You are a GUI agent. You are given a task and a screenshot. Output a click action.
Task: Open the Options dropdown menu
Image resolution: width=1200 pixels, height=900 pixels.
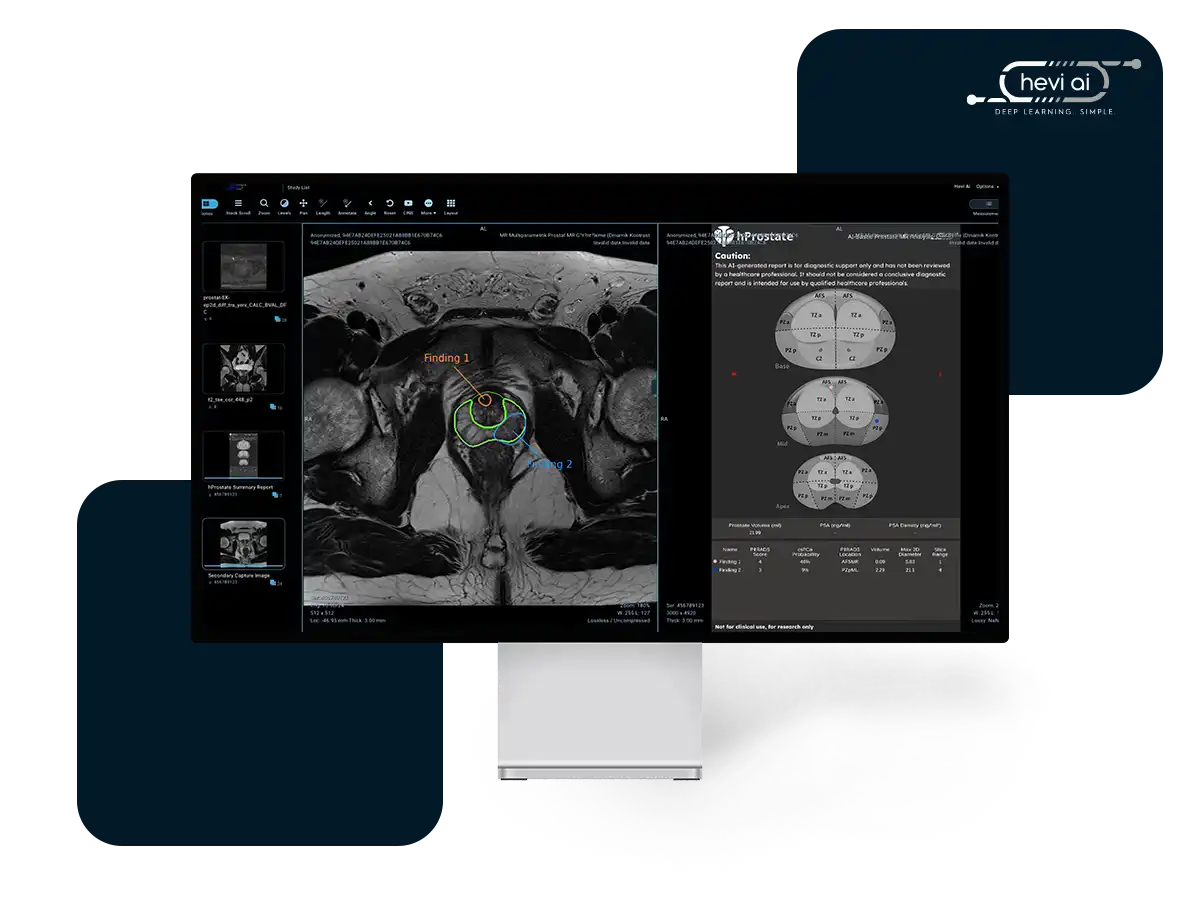(987, 186)
